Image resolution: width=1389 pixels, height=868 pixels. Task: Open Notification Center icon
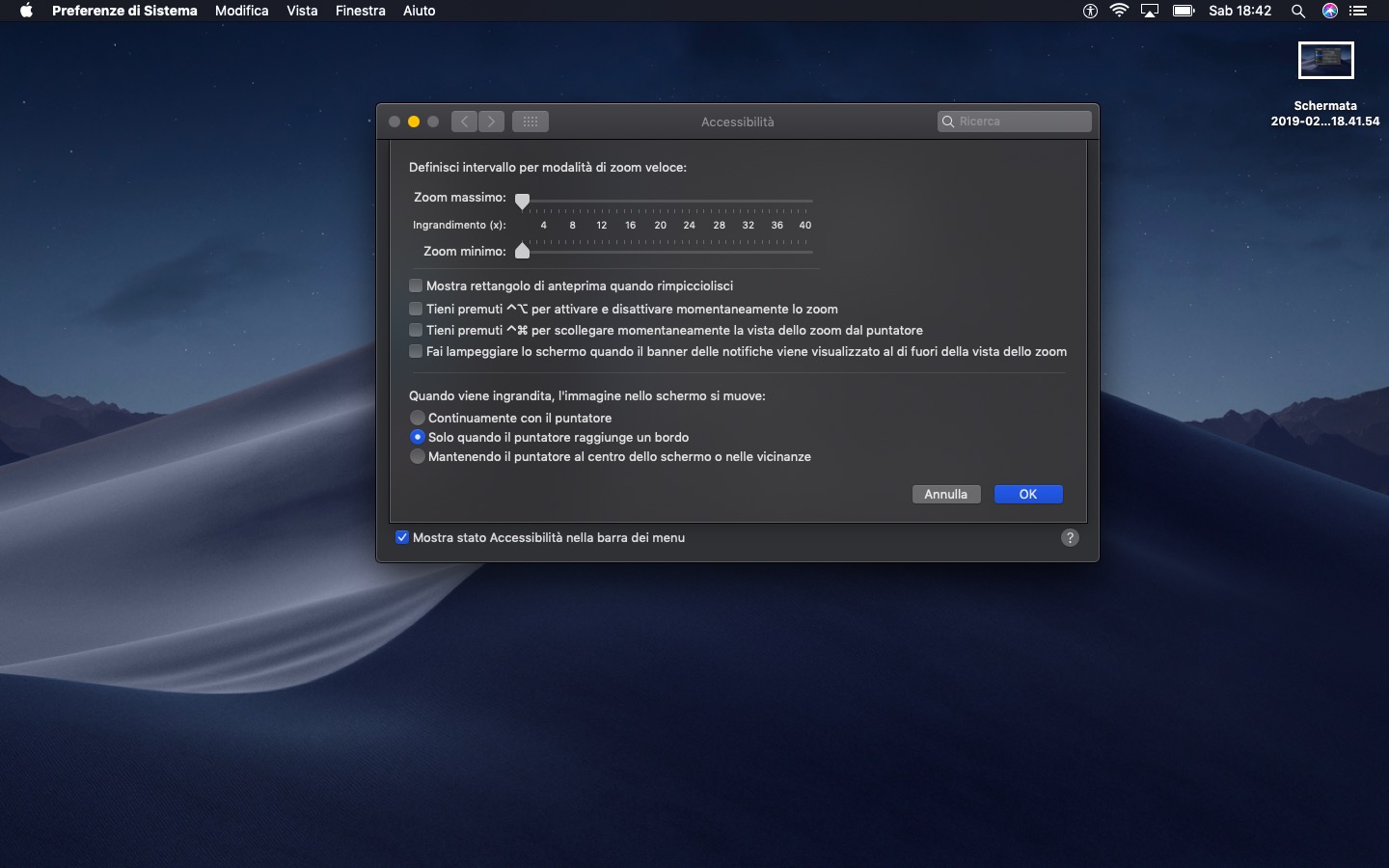1358,11
